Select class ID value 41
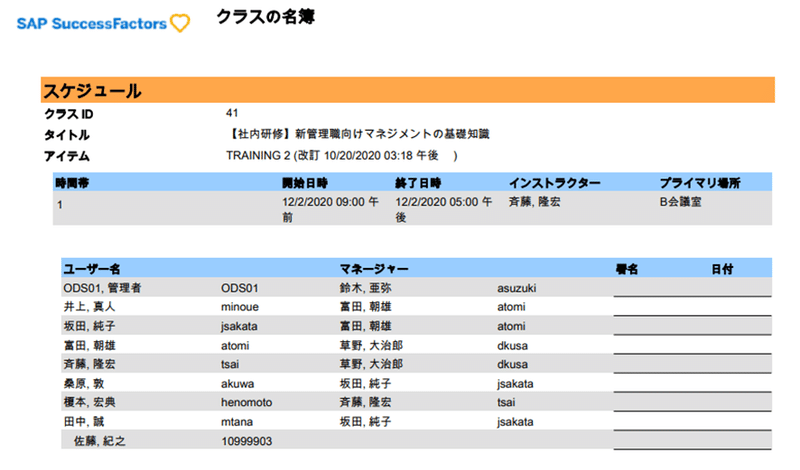This screenshot has width=800, height=470. tap(232, 113)
